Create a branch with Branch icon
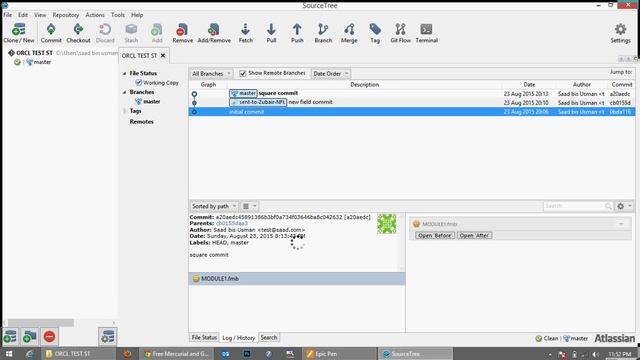Screen dimensions: 640x360 point(323,33)
